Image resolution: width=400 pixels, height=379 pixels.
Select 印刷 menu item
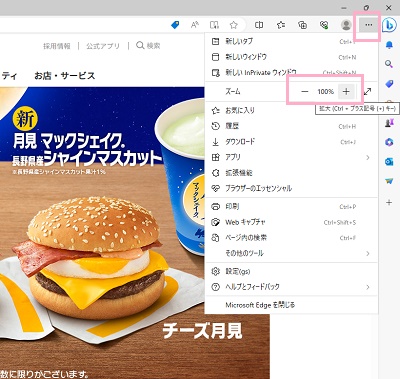coord(291,207)
